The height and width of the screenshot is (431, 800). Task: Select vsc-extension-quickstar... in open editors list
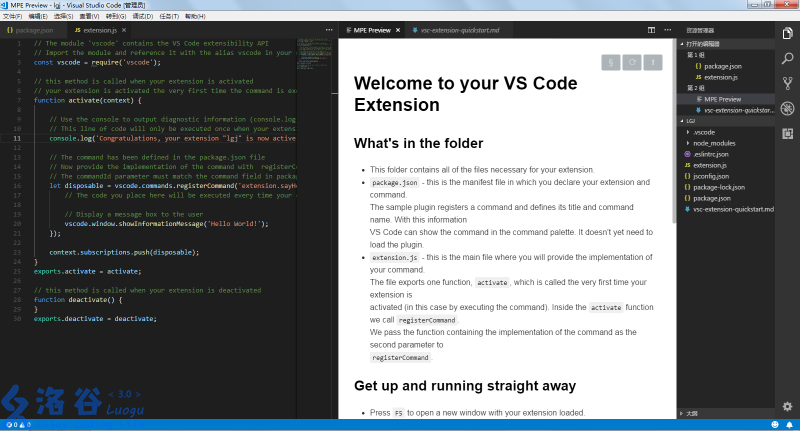point(726,110)
